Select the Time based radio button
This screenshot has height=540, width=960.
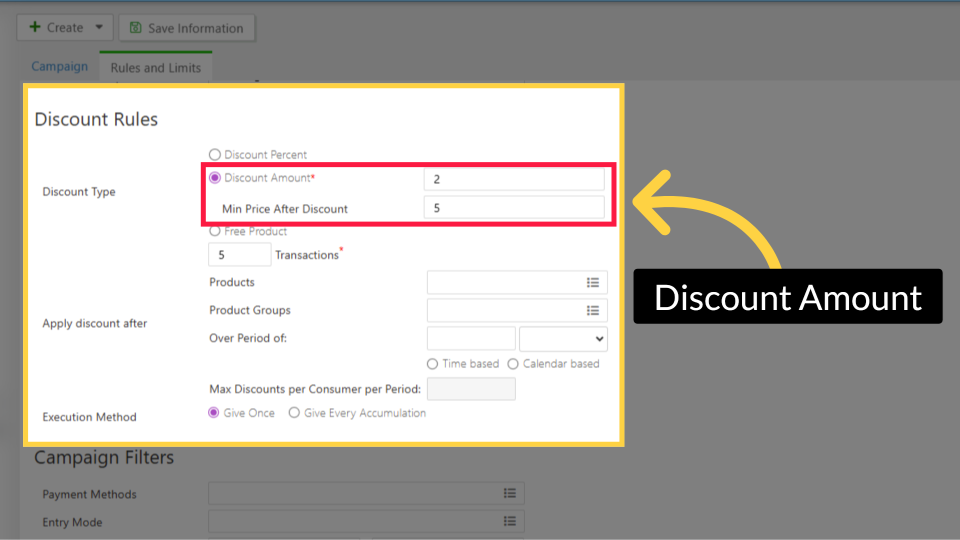(432, 364)
